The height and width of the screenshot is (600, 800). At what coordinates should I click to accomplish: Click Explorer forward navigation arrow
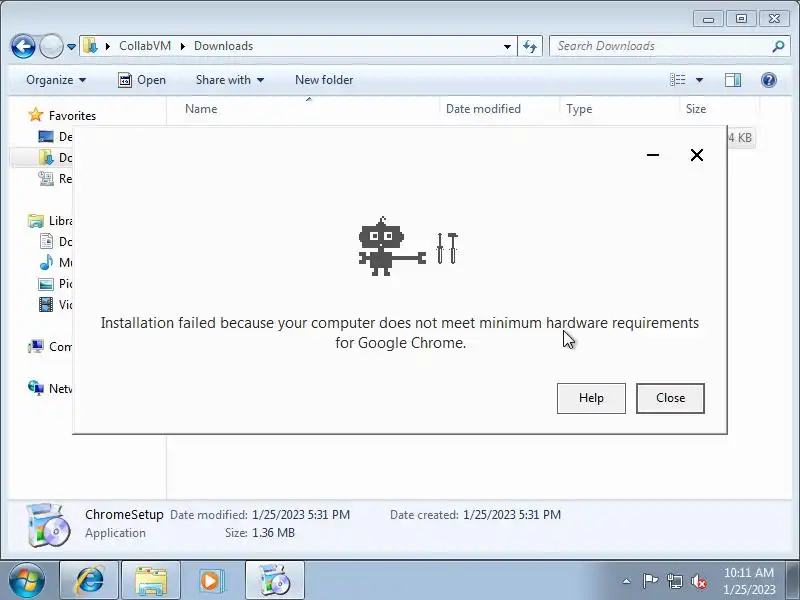pos(51,46)
